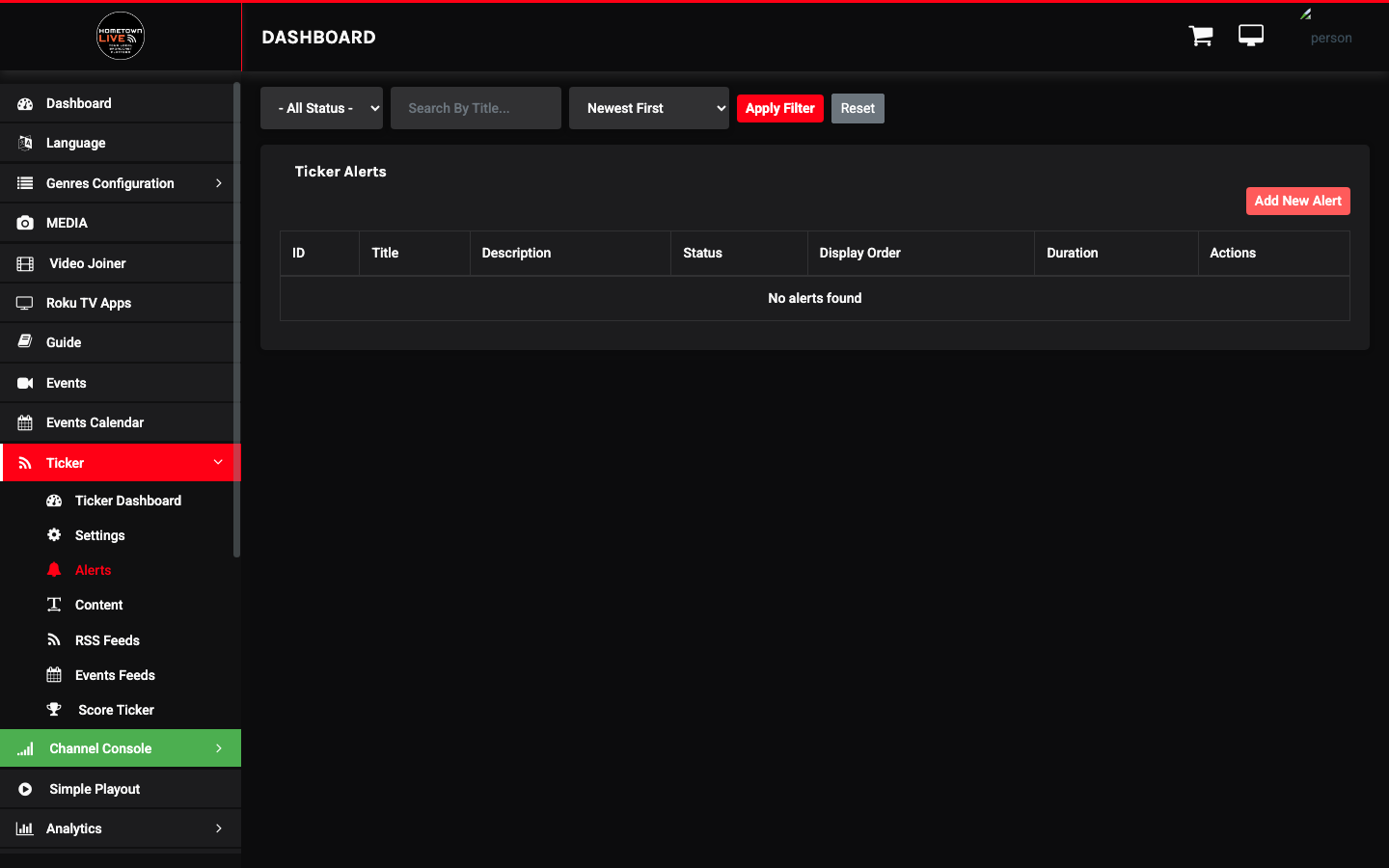Click the ID column header
The width and height of the screenshot is (1389, 868).
[319, 253]
